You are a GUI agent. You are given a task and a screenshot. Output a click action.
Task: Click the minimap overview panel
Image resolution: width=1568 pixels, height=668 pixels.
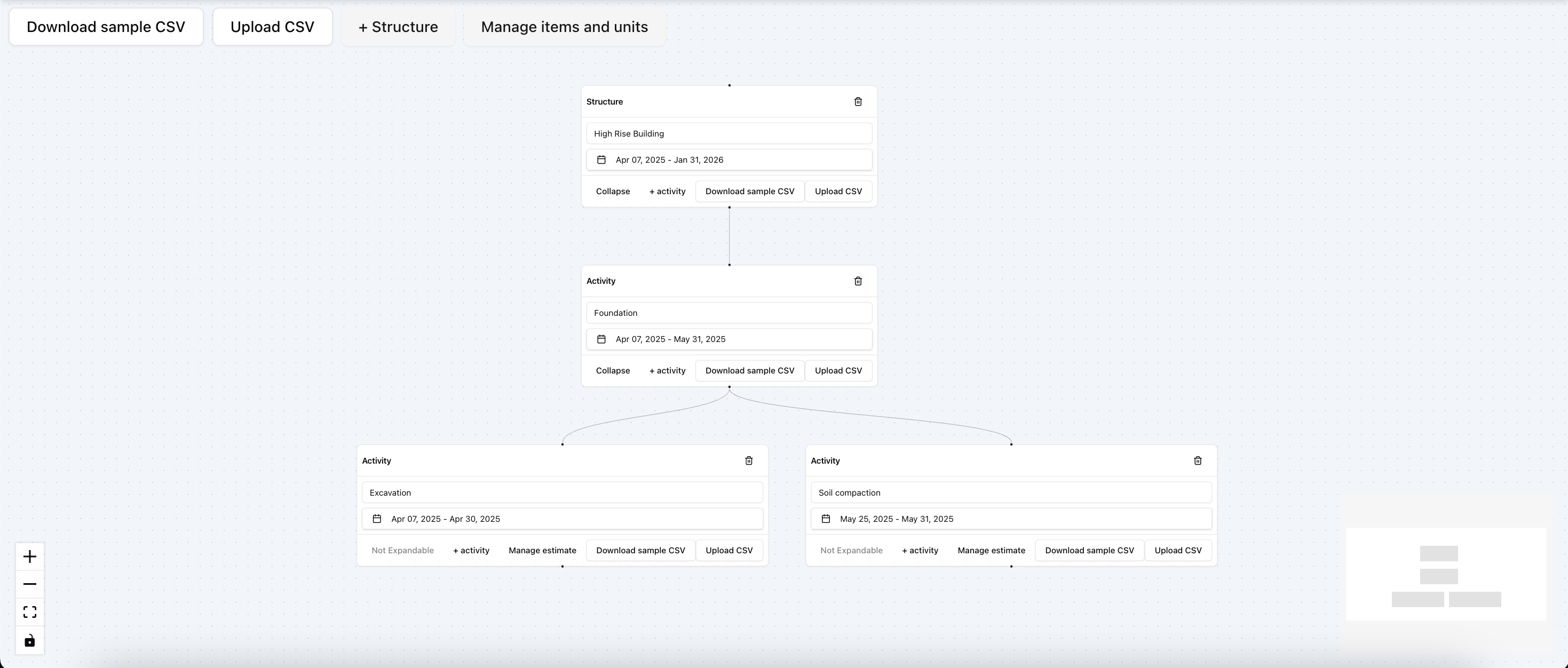click(1446, 574)
